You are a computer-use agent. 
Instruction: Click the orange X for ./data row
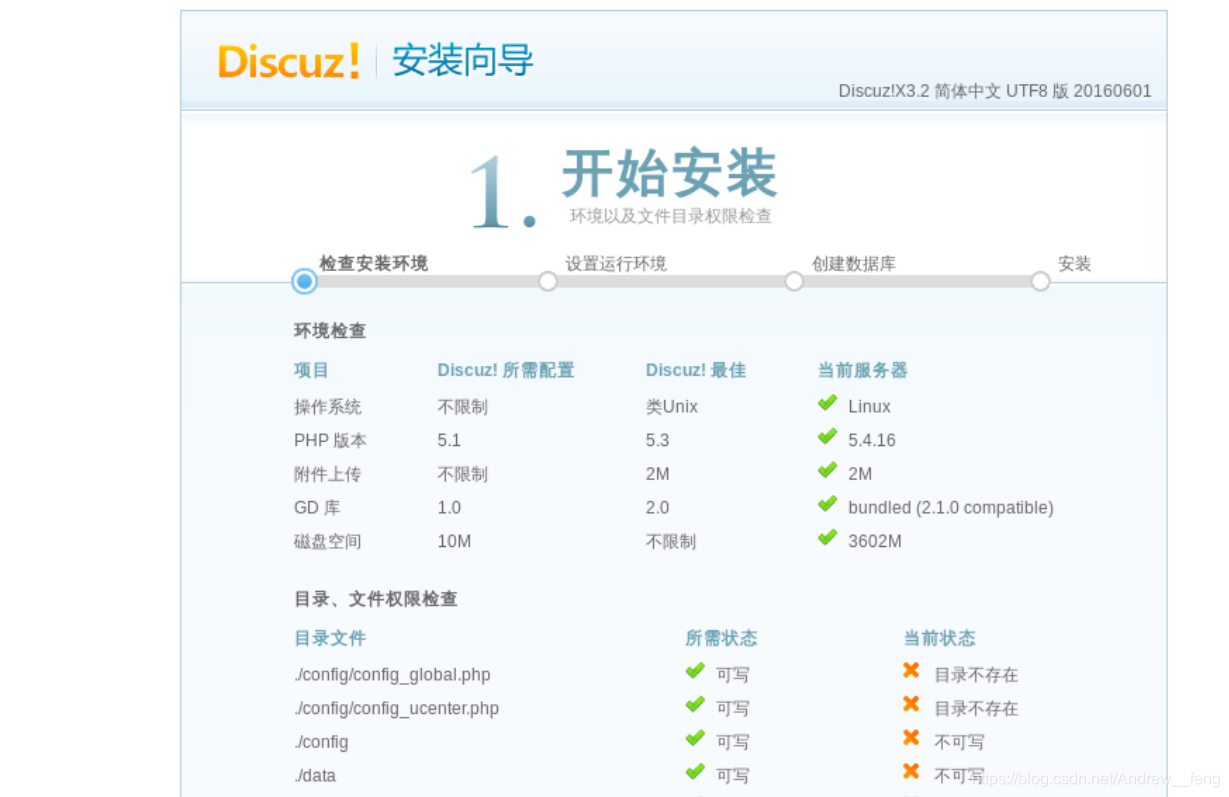tap(911, 772)
